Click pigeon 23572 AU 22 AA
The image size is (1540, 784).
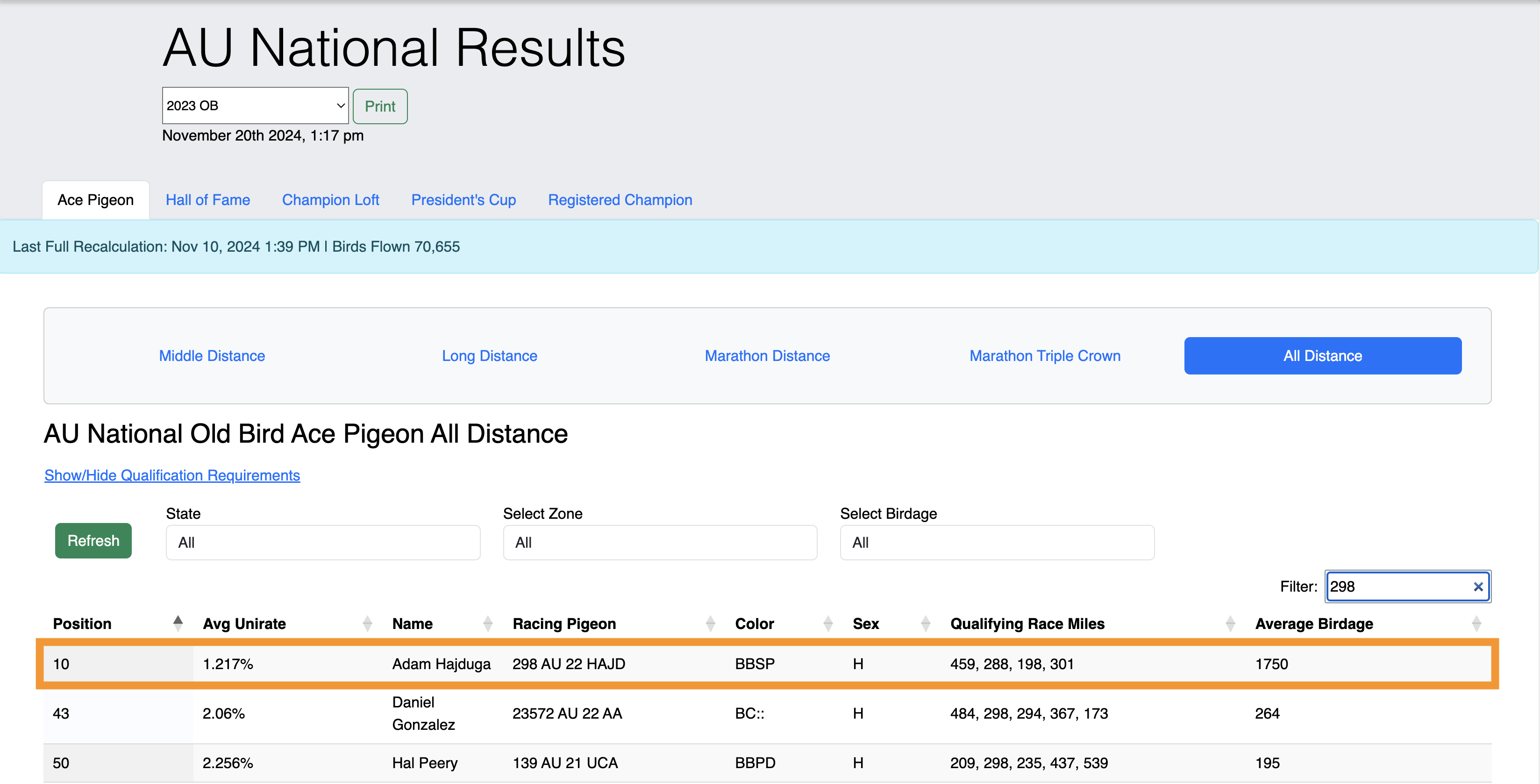click(567, 713)
